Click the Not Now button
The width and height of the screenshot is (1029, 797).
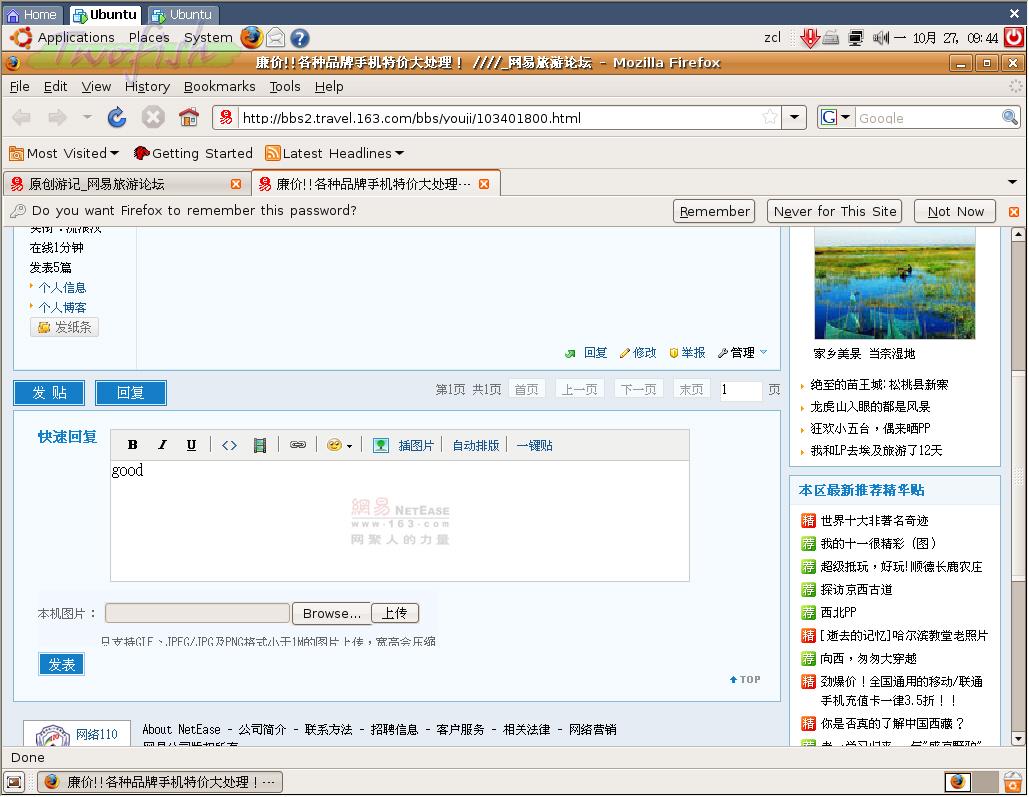tap(955, 211)
